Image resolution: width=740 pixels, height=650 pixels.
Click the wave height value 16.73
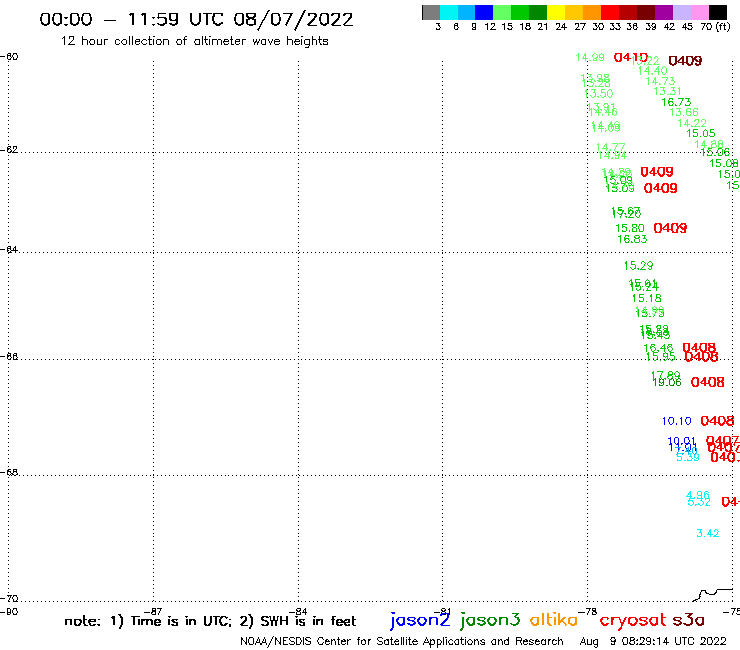pyautogui.click(x=676, y=102)
